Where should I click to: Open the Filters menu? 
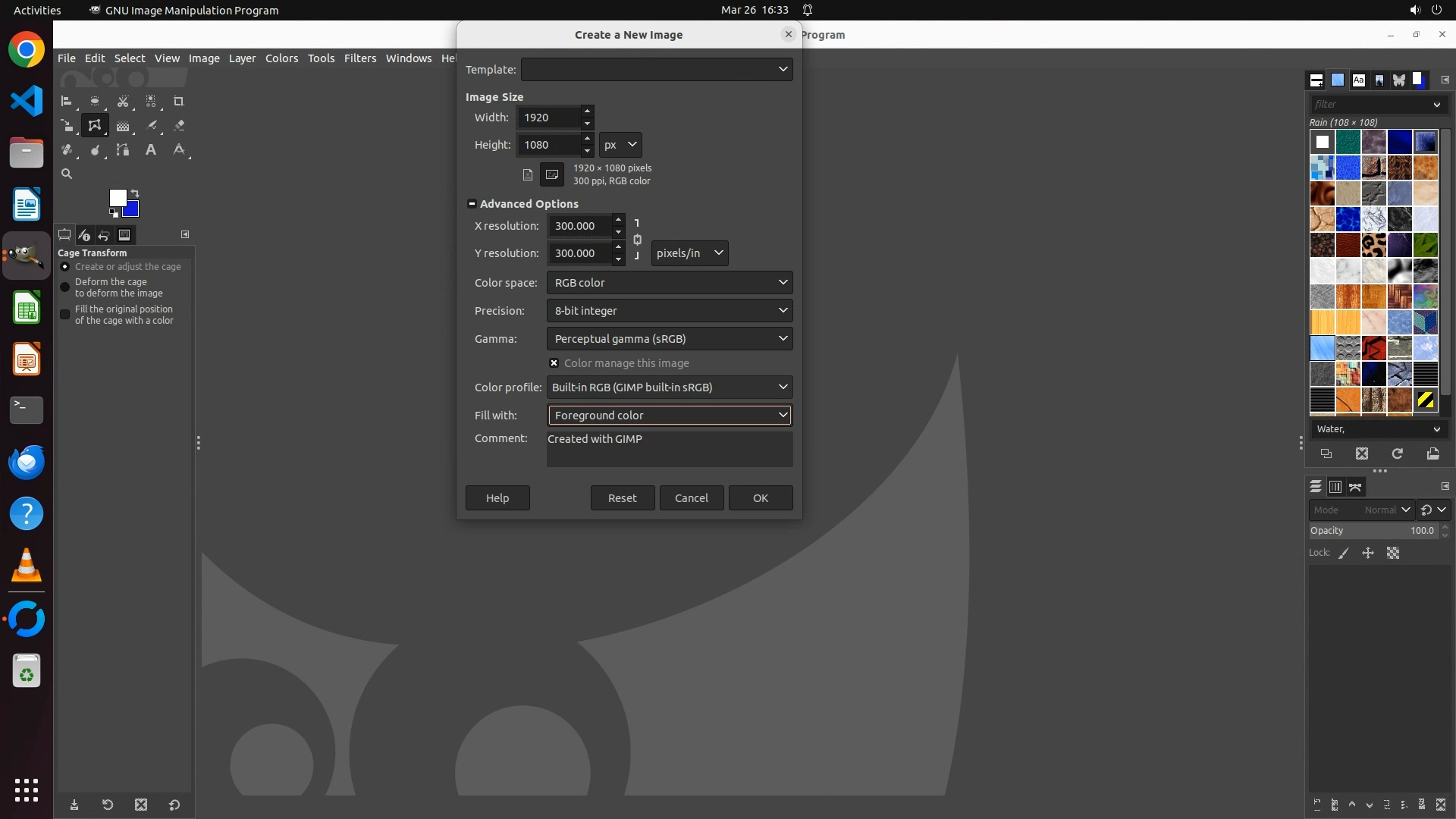pyautogui.click(x=359, y=58)
